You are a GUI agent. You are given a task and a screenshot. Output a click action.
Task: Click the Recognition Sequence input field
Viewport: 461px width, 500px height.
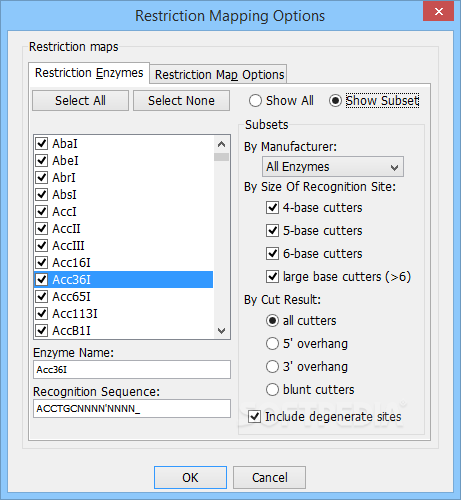[x=132, y=408]
